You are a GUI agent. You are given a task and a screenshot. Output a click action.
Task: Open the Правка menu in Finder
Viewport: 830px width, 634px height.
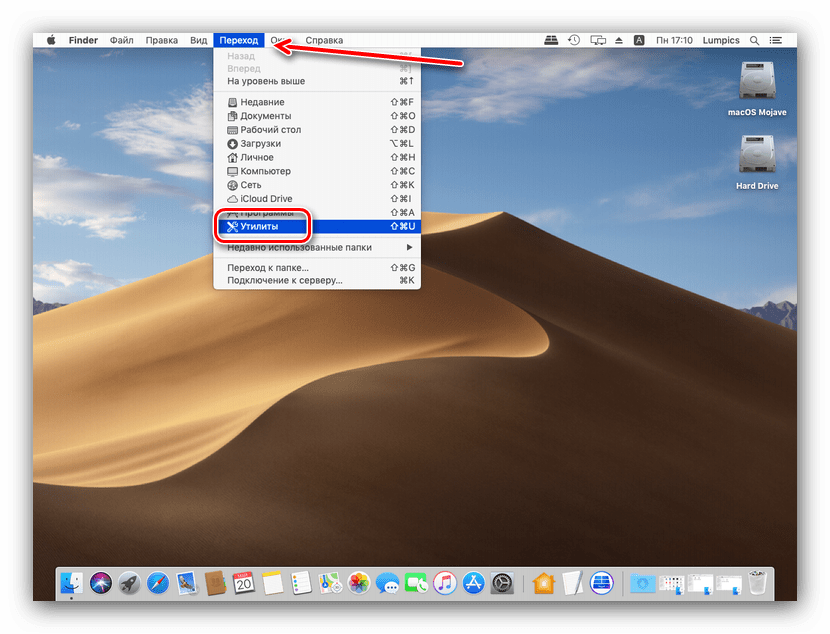click(x=161, y=40)
